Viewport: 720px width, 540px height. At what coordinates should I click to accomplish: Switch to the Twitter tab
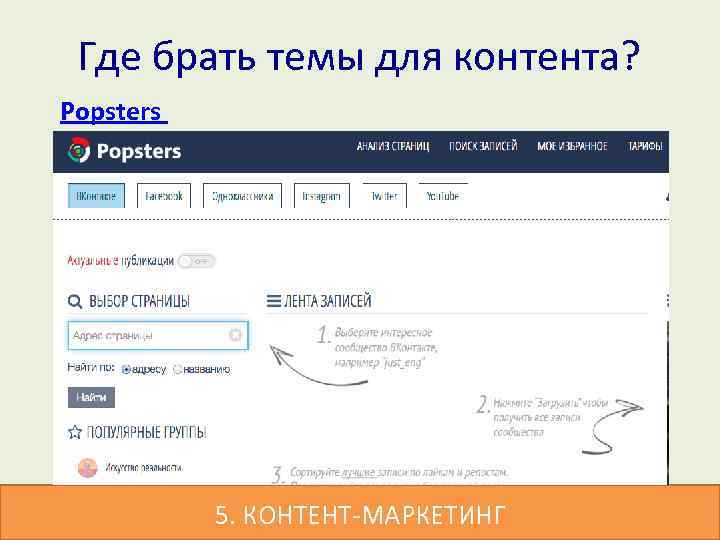tap(384, 196)
